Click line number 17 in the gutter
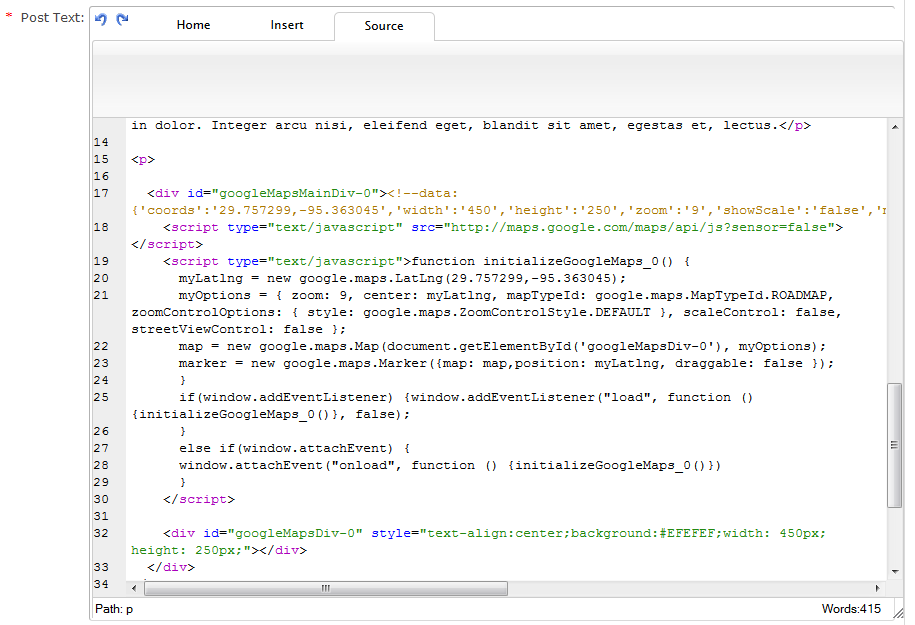 pos(101,193)
